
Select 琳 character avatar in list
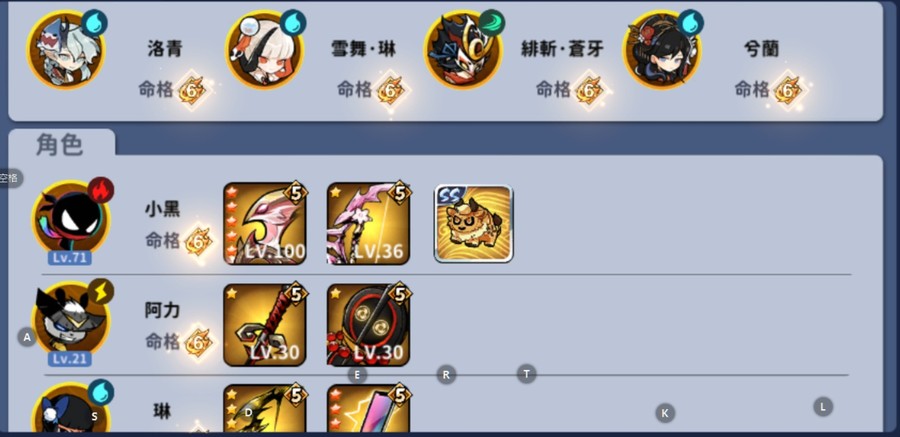pyautogui.click(x=71, y=407)
